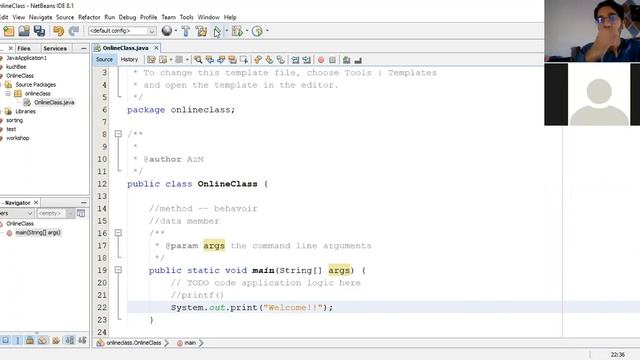Click the Find Selection magnifier icon

click(198, 60)
